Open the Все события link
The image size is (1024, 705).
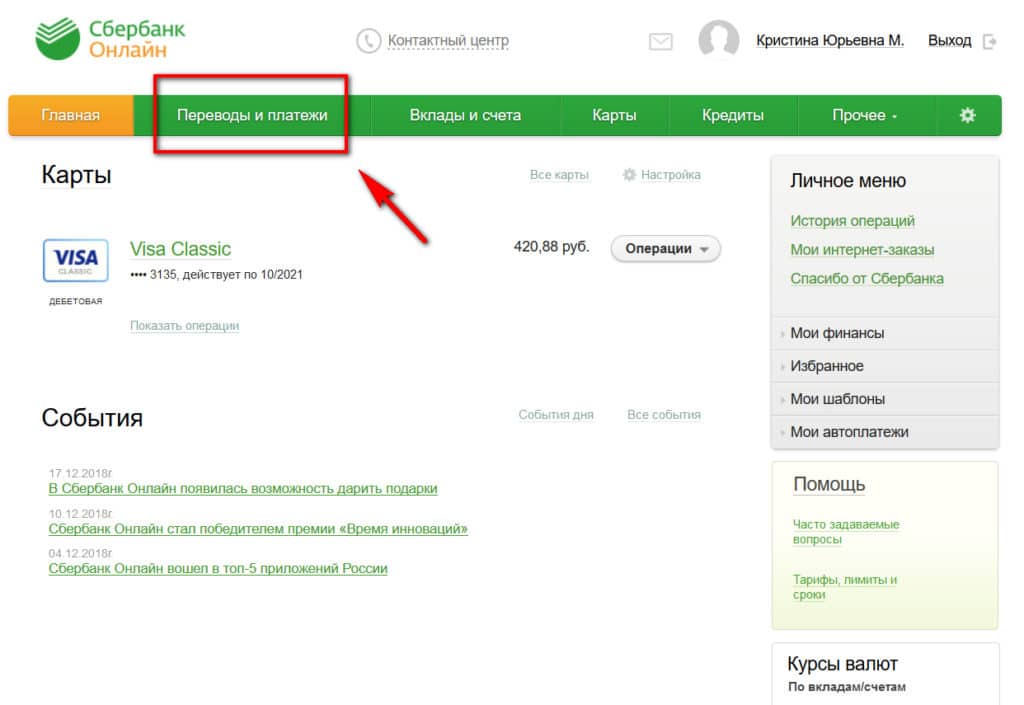664,415
